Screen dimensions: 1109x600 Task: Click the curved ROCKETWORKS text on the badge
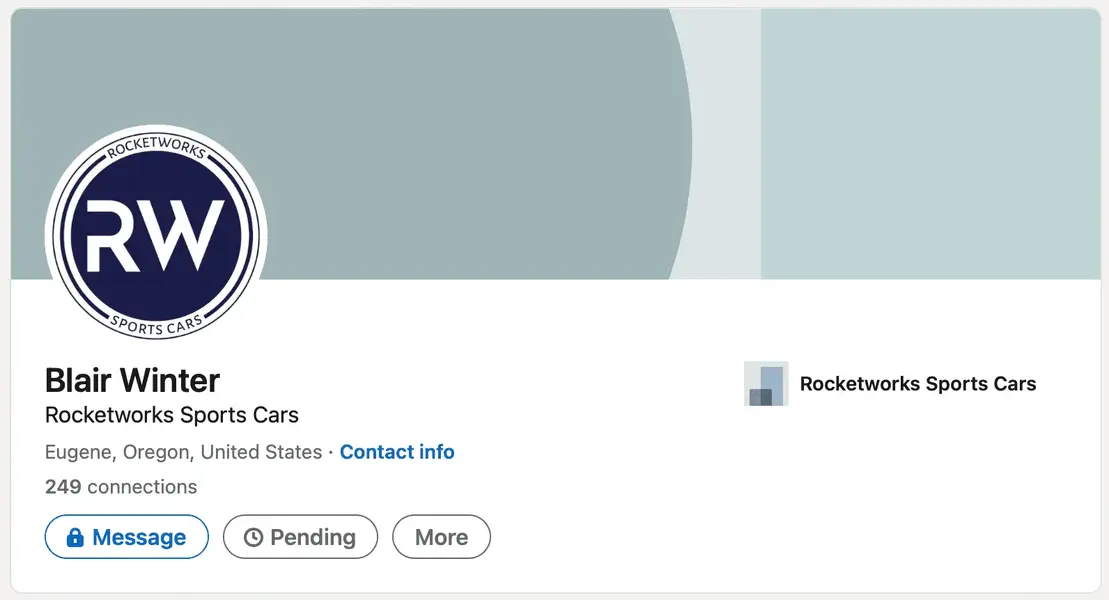156,146
